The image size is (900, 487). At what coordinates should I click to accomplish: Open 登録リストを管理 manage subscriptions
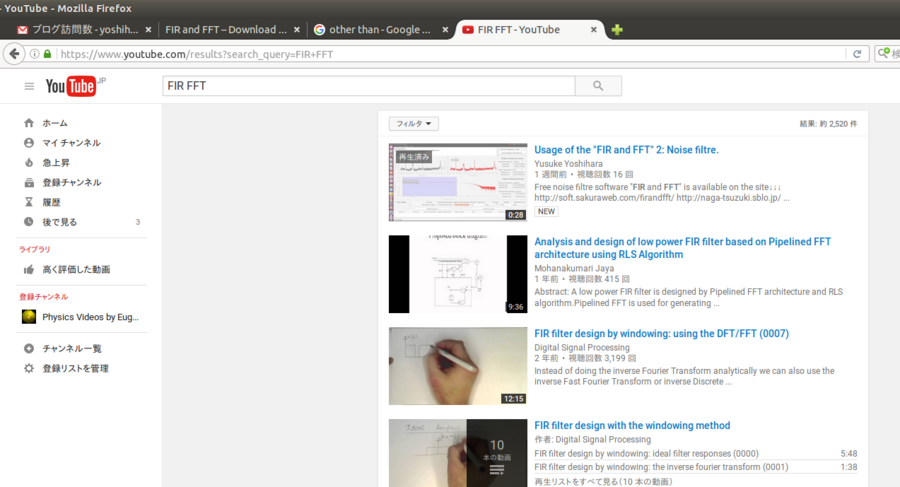(75, 368)
